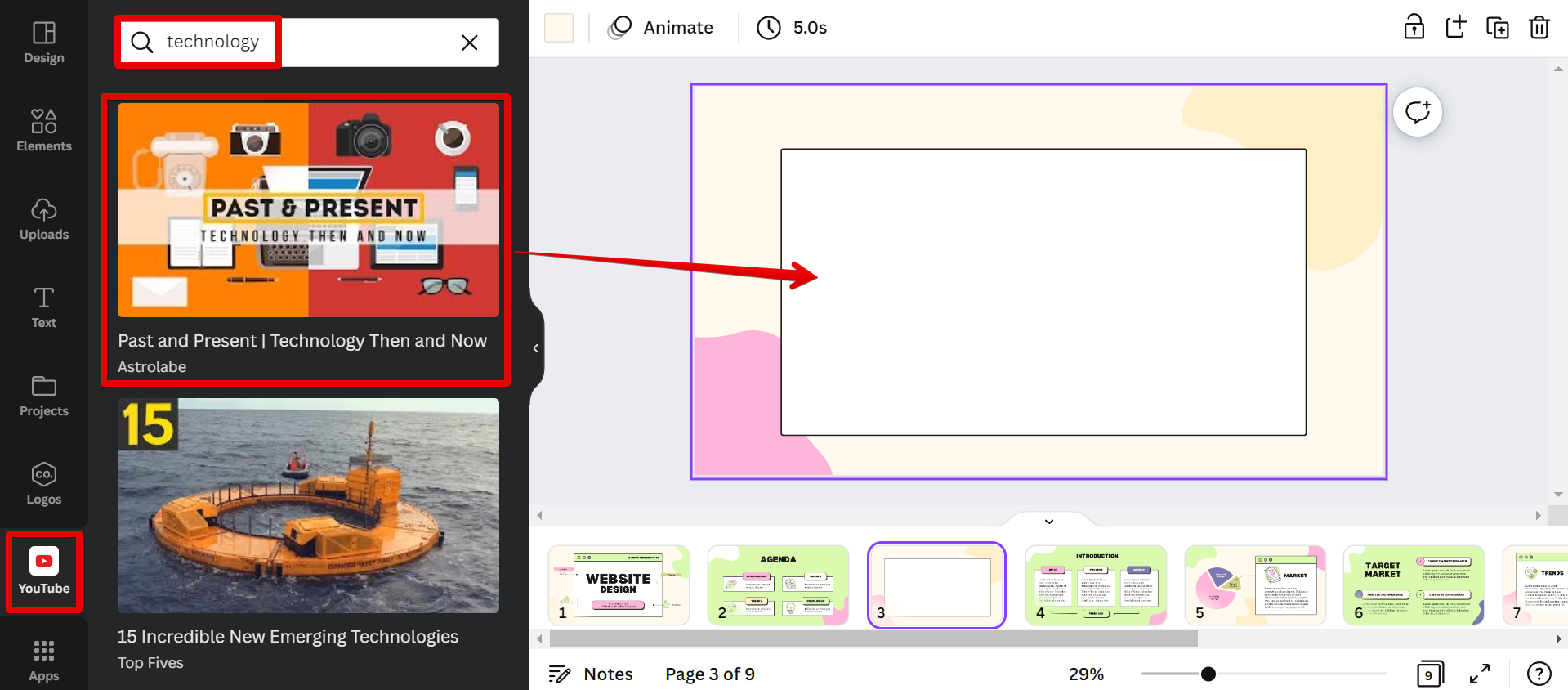Collapse the side panel with chevron handle
The width and height of the screenshot is (1568, 690).
click(535, 348)
